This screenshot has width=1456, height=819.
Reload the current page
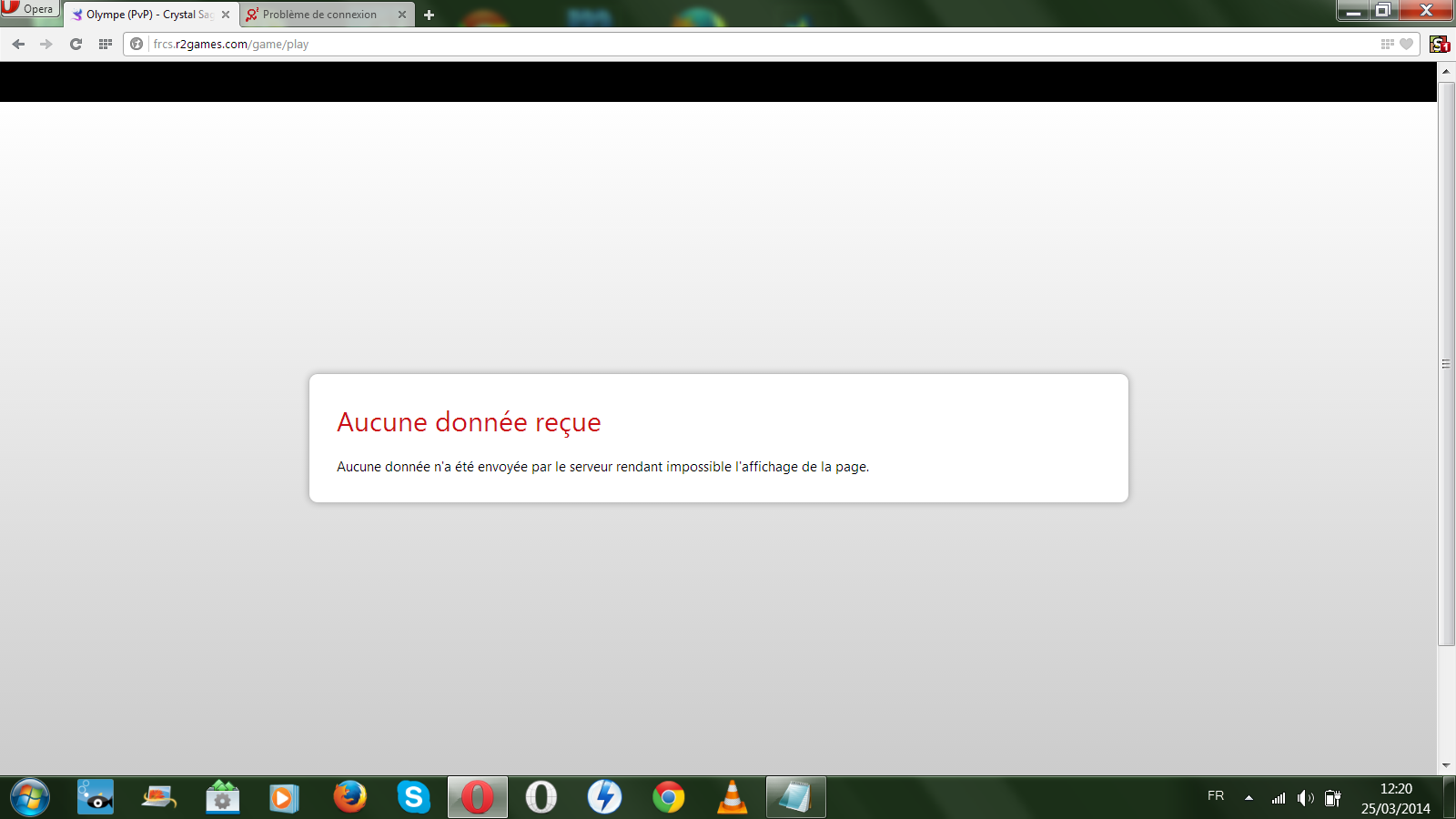[76, 44]
